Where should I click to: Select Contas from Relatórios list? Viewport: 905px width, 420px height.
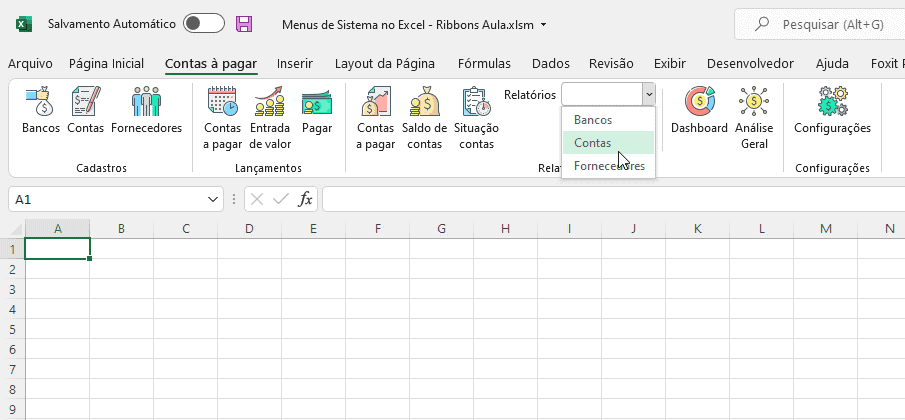pyautogui.click(x=608, y=143)
